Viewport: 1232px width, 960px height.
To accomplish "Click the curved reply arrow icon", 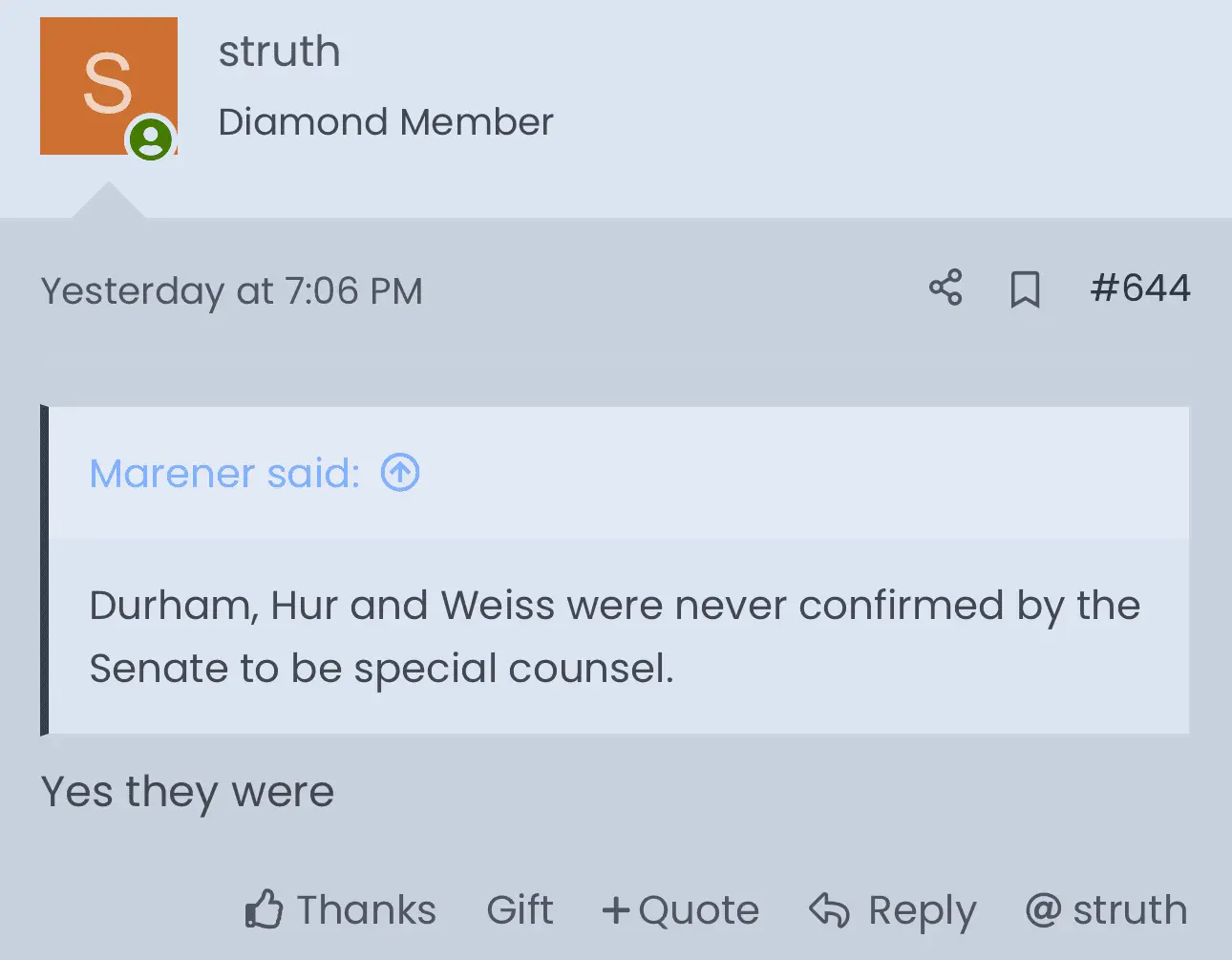I will [x=829, y=910].
